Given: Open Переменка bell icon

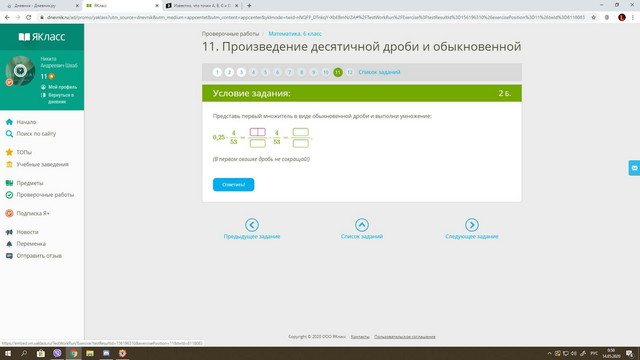Looking at the screenshot, I should point(9,244).
